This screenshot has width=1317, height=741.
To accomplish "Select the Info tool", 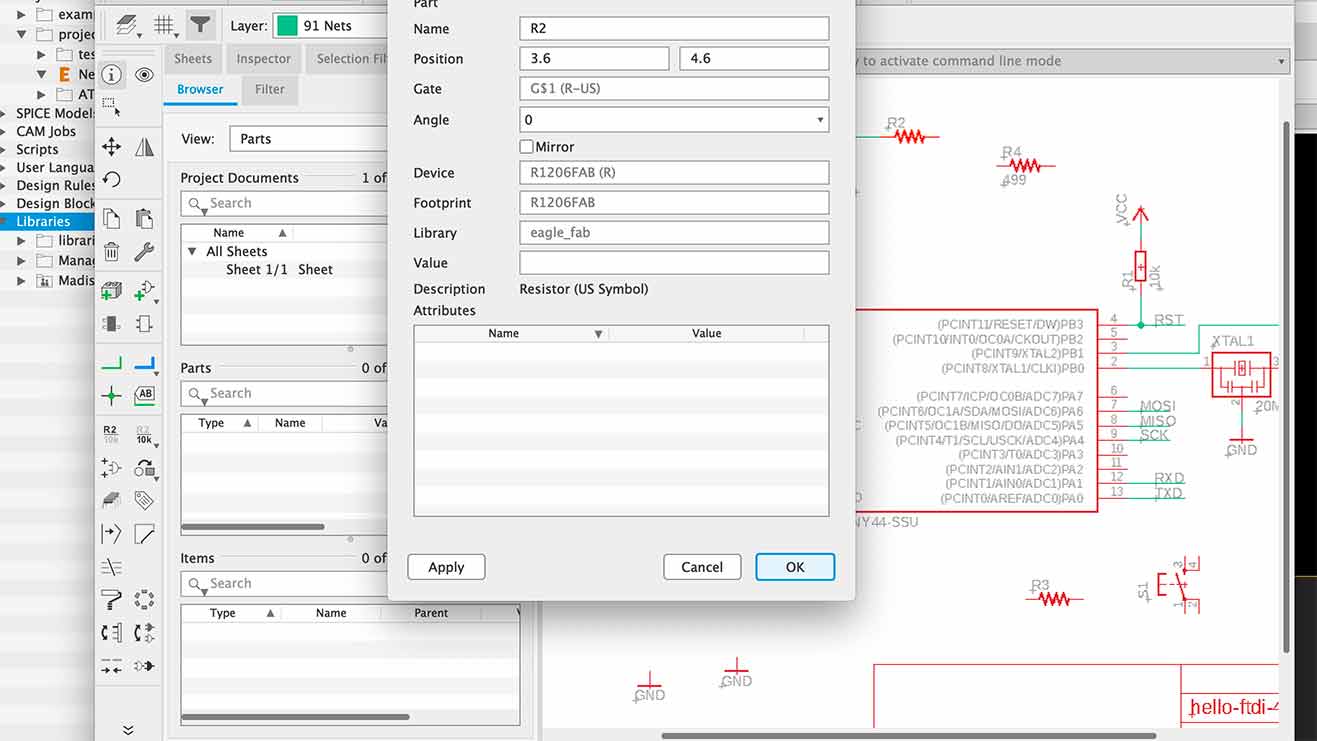I will tap(111, 75).
